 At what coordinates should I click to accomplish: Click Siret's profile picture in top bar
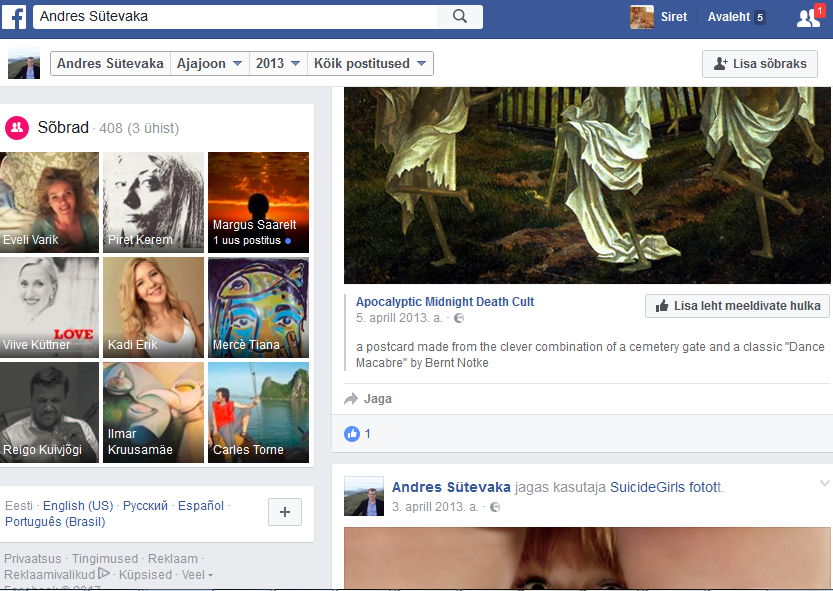click(x=641, y=17)
